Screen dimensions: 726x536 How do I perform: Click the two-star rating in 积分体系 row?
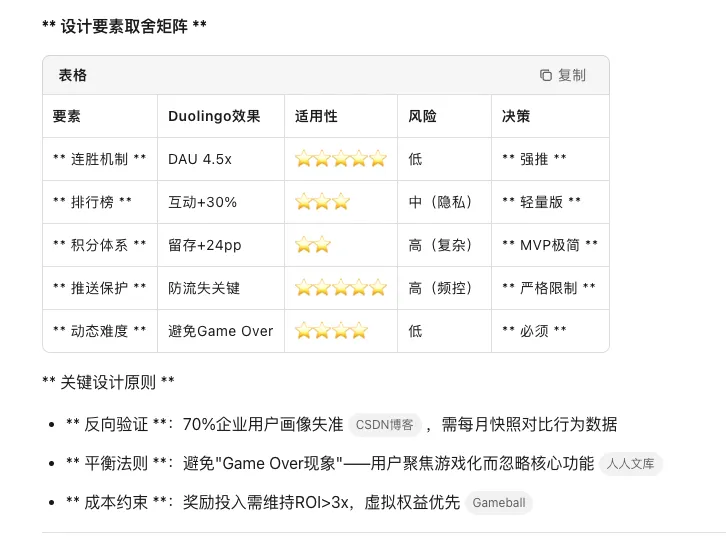tap(313, 245)
